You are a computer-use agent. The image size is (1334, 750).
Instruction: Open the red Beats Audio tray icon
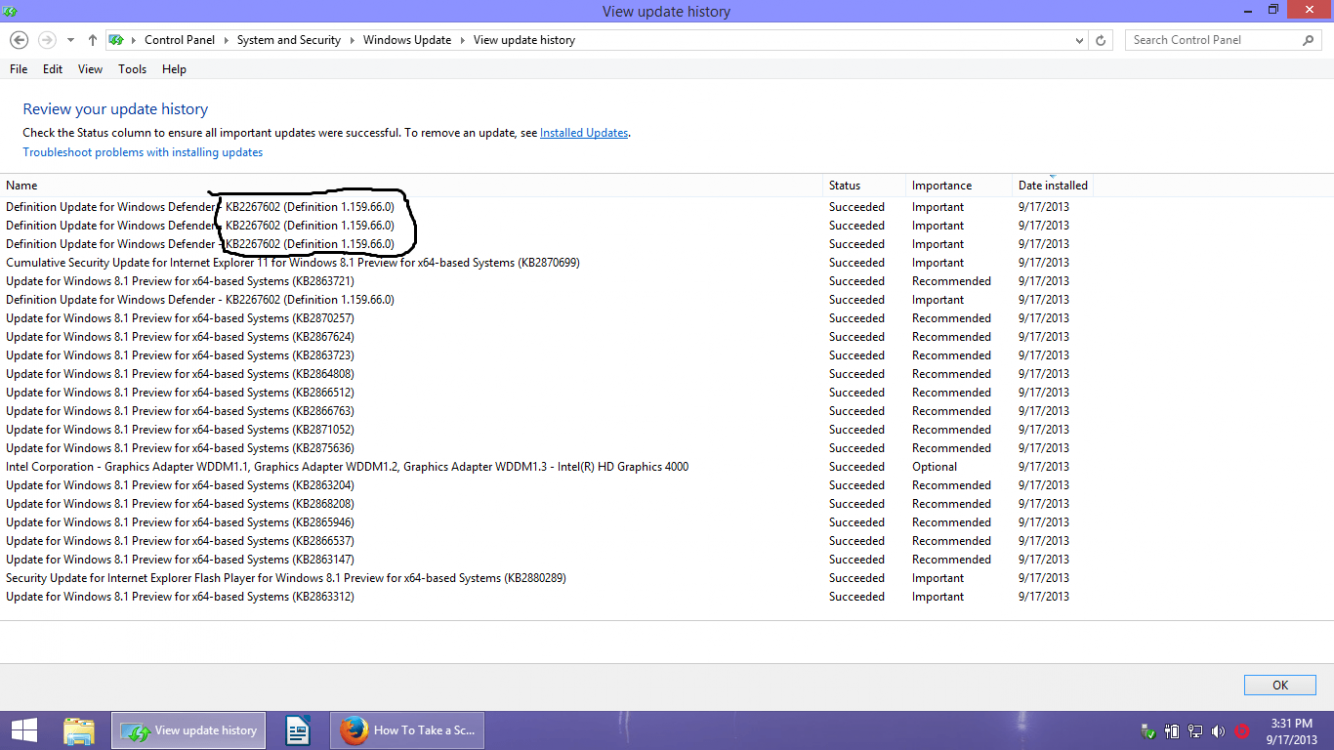point(1243,731)
